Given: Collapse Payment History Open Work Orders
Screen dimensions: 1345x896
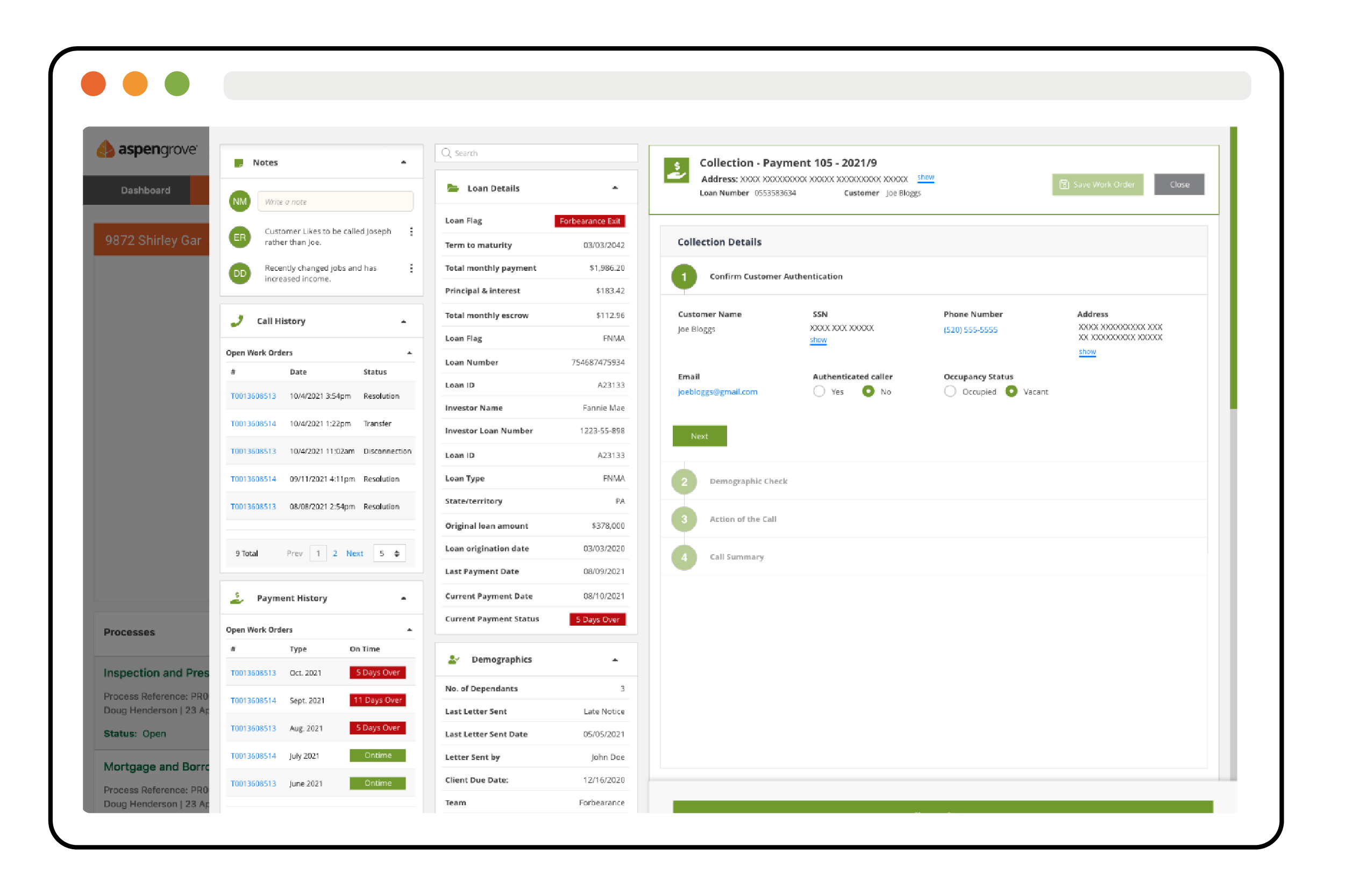Looking at the screenshot, I should coord(409,630).
